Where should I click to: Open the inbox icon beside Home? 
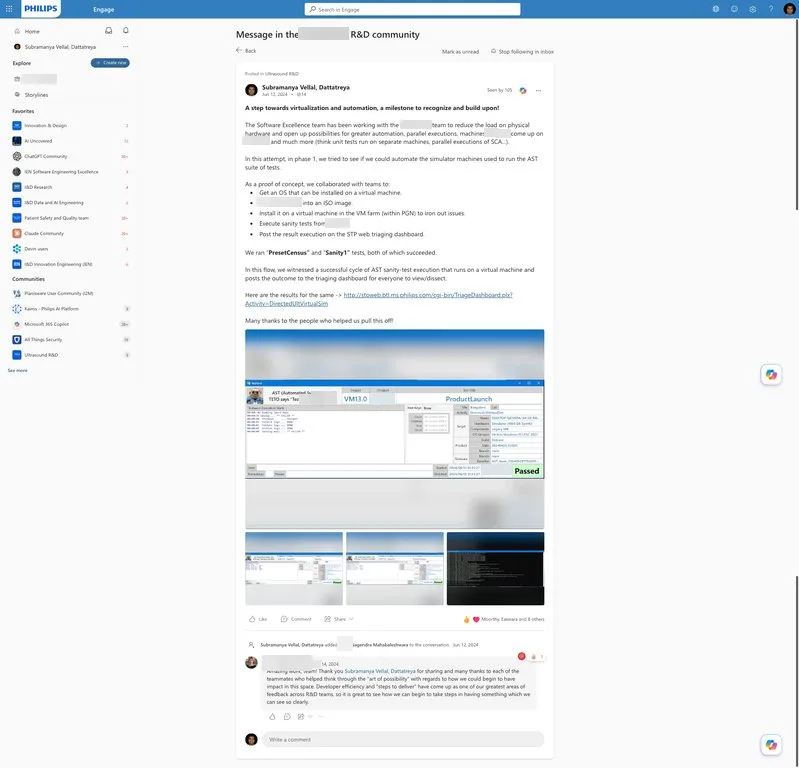tap(109, 31)
